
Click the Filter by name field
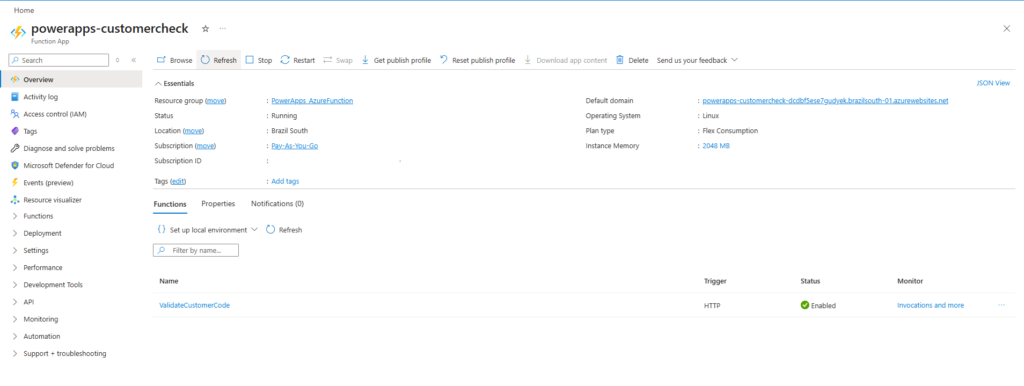196,250
